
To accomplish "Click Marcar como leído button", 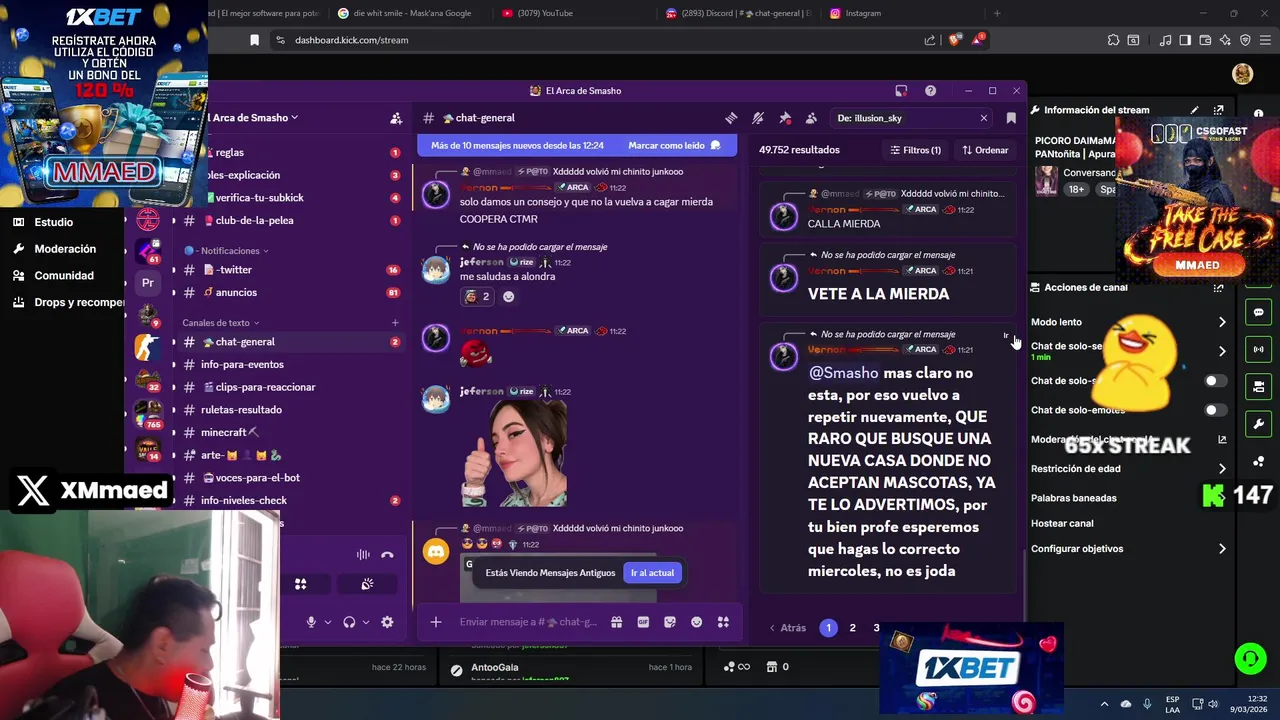I will 674,145.
